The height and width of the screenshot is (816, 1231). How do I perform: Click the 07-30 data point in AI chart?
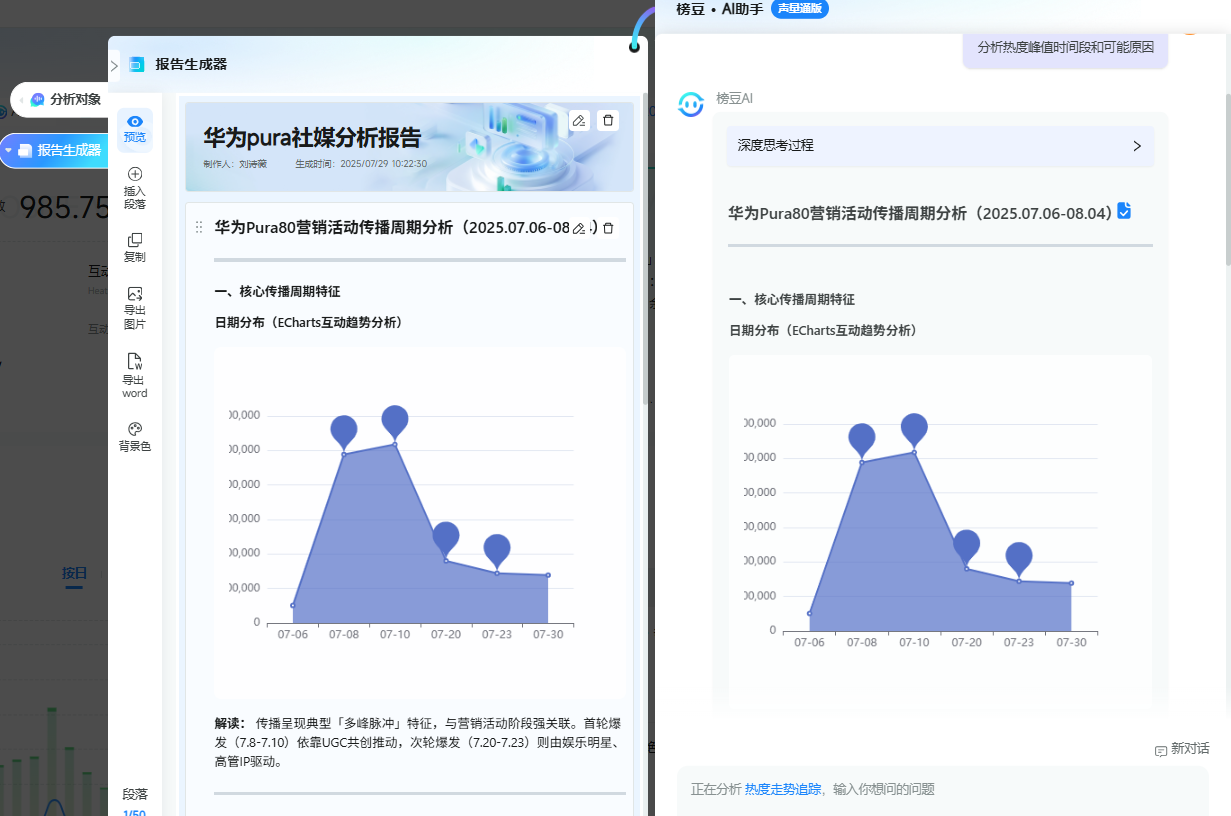[1071, 583]
